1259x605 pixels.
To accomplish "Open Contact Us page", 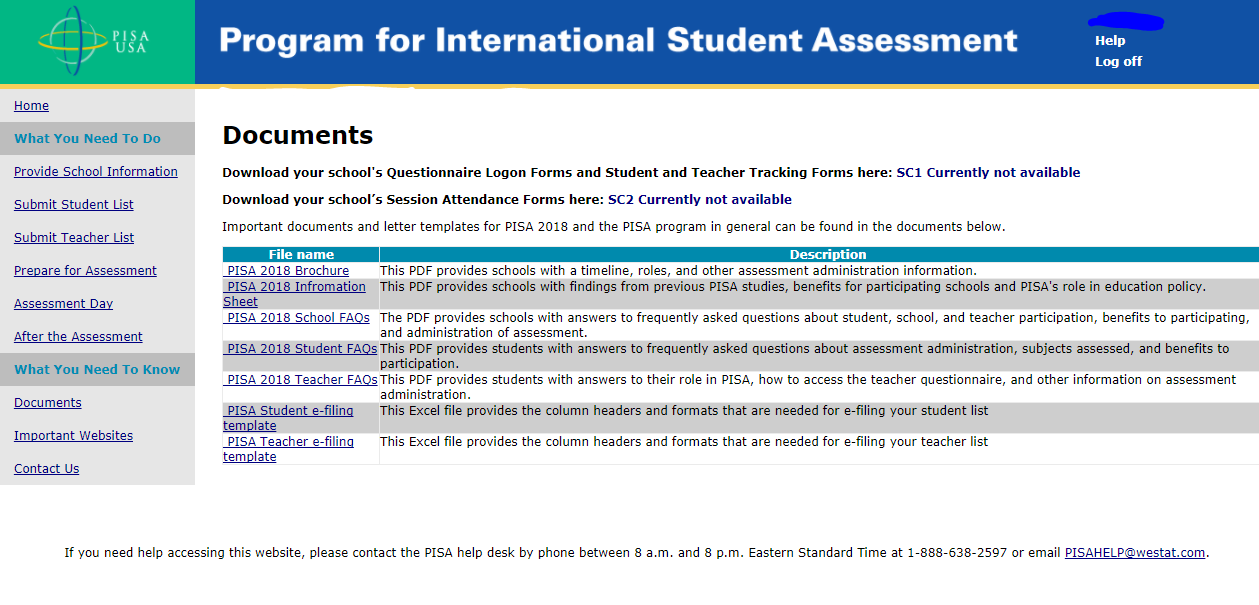I will click(46, 469).
